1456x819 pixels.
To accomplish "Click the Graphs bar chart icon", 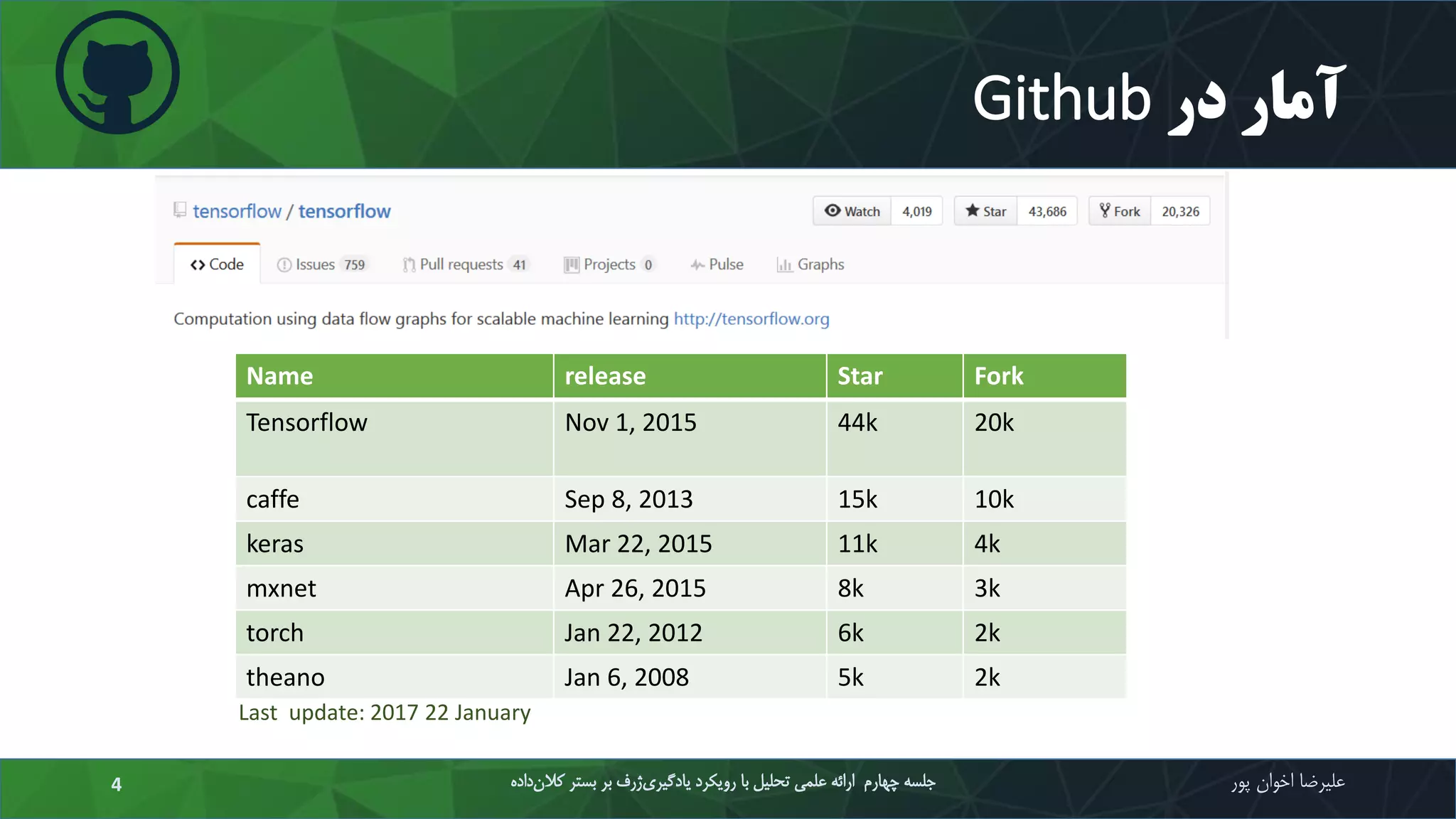I will (x=784, y=264).
